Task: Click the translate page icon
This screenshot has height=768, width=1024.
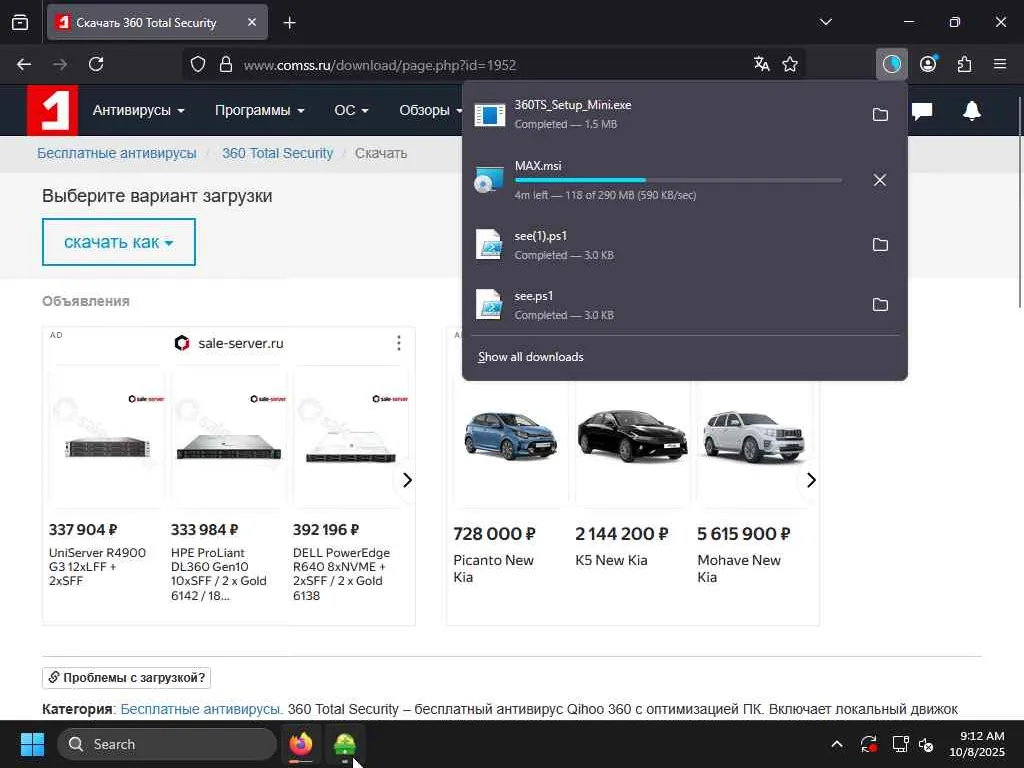Action: tap(761, 64)
